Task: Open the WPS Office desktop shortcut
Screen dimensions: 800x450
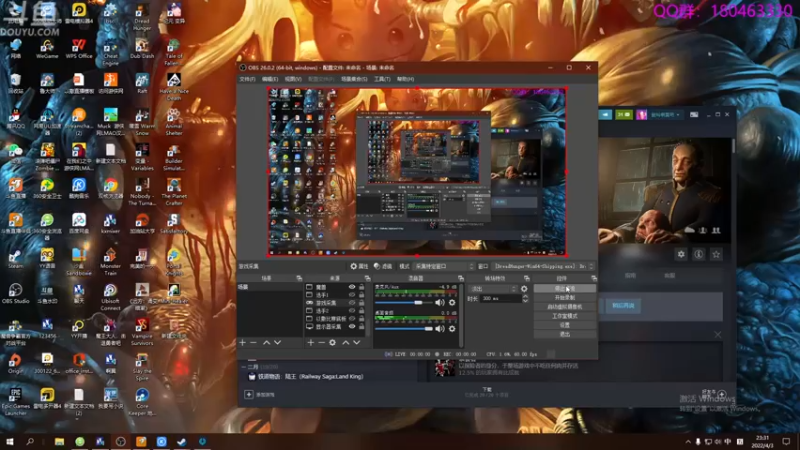Action: [x=79, y=48]
